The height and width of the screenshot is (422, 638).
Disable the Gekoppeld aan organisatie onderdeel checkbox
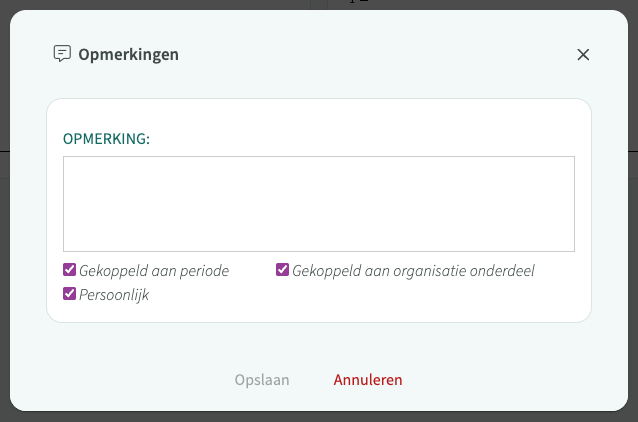click(283, 270)
